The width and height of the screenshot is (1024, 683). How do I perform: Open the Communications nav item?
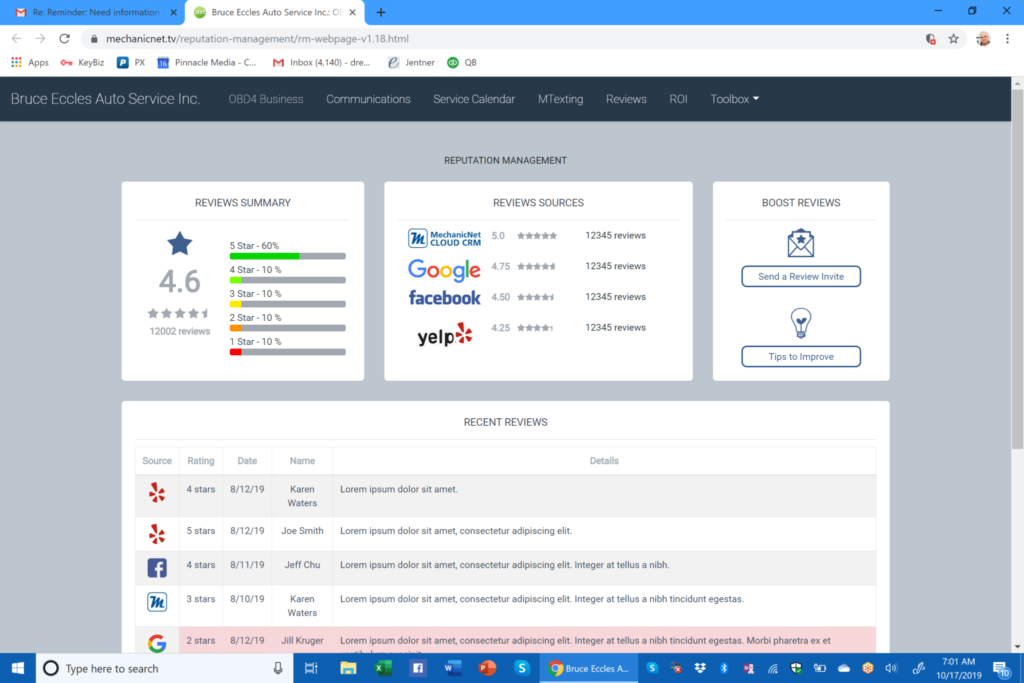pyautogui.click(x=368, y=99)
